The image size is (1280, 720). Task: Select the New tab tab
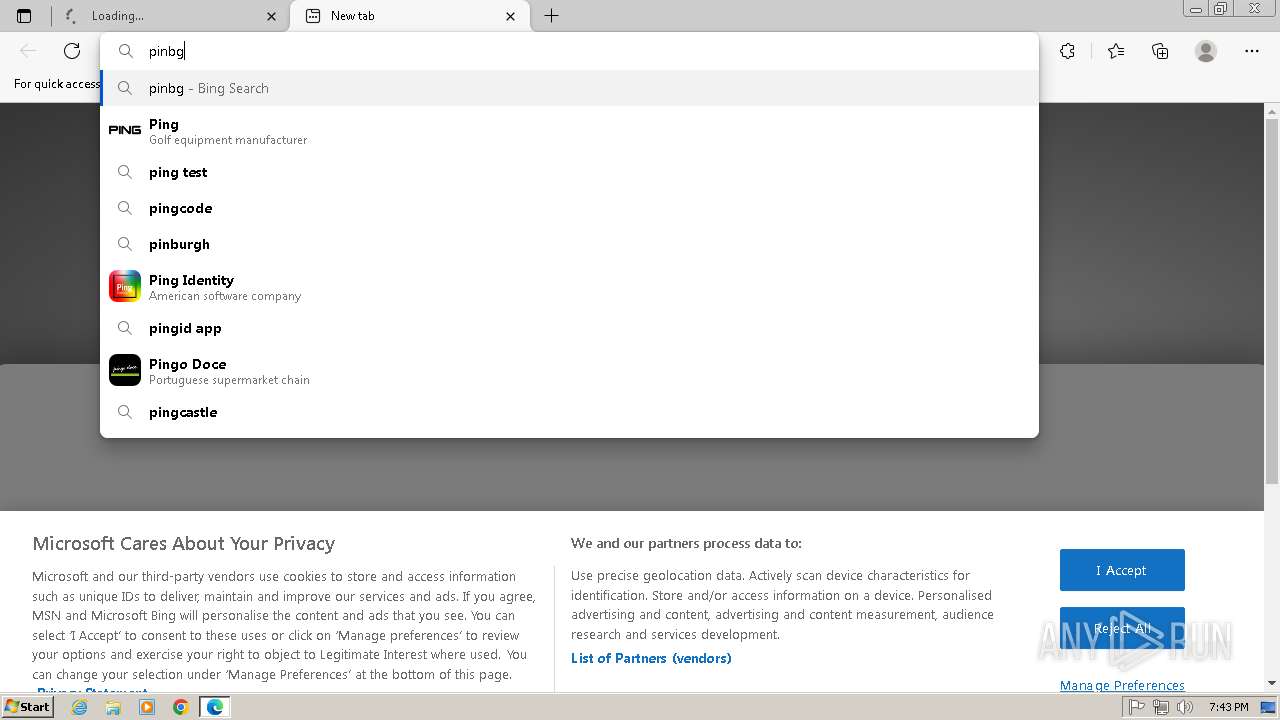pyautogui.click(x=410, y=16)
